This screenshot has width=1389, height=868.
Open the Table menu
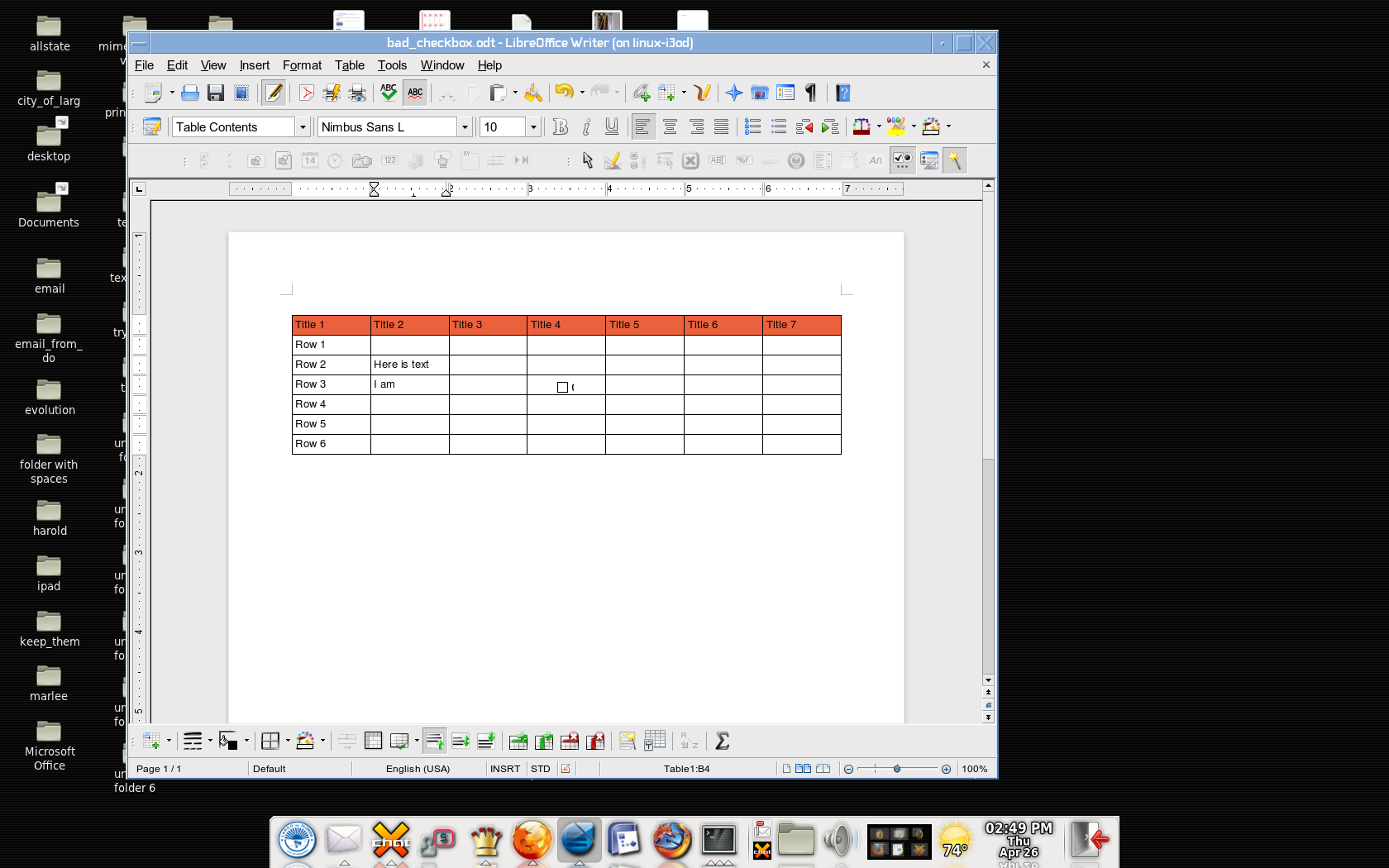coord(349,65)
